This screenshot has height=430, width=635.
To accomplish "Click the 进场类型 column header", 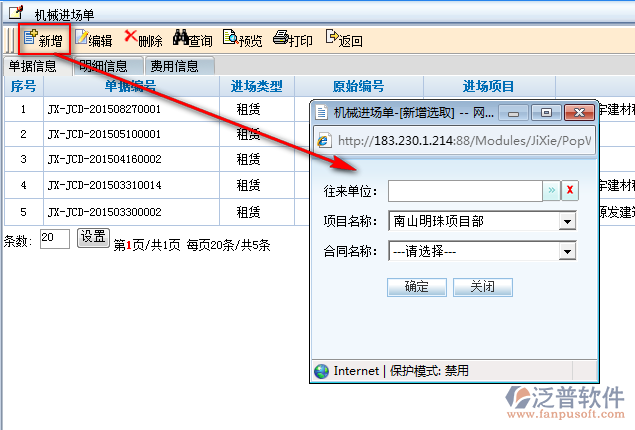I will click(257, 86).
